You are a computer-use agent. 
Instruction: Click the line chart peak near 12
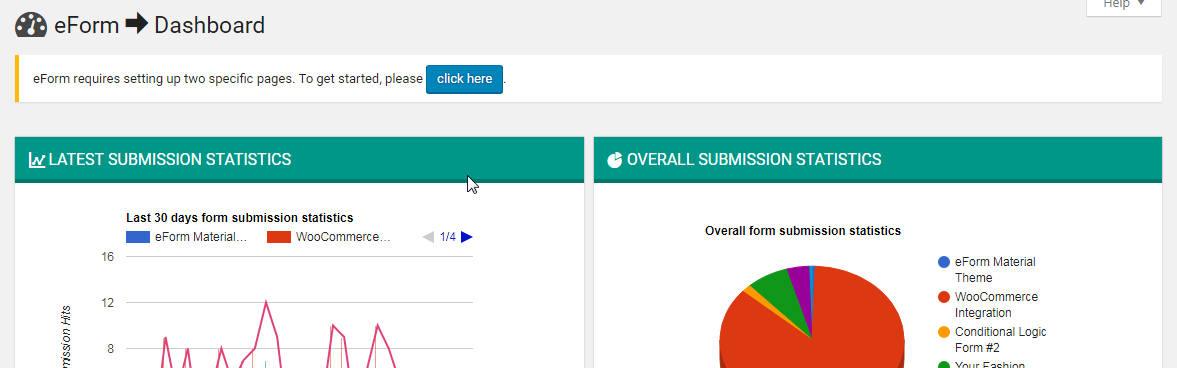tap(266, 303)
